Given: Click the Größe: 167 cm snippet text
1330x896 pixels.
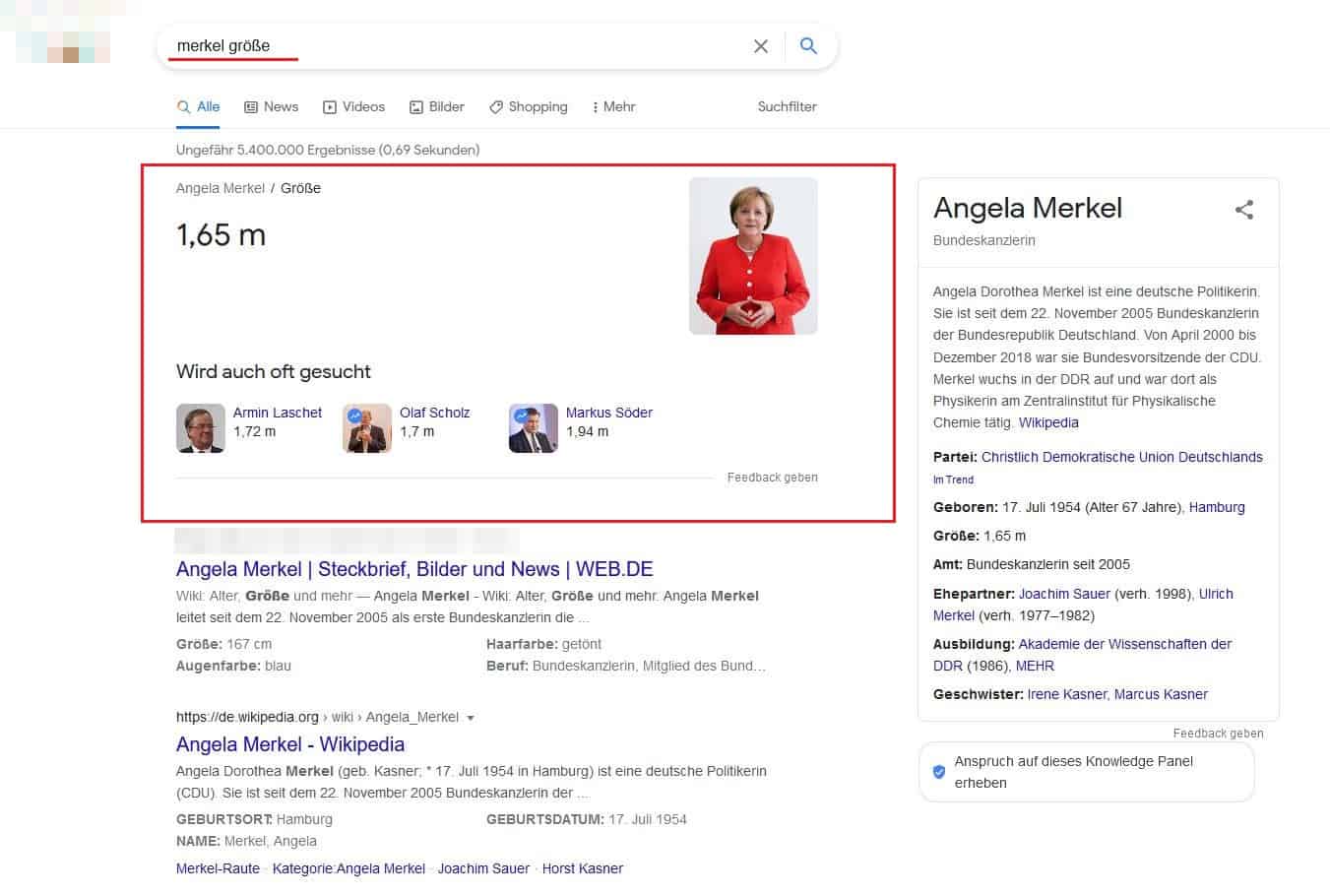Looking at the screenshot, I should coord(223,644).
